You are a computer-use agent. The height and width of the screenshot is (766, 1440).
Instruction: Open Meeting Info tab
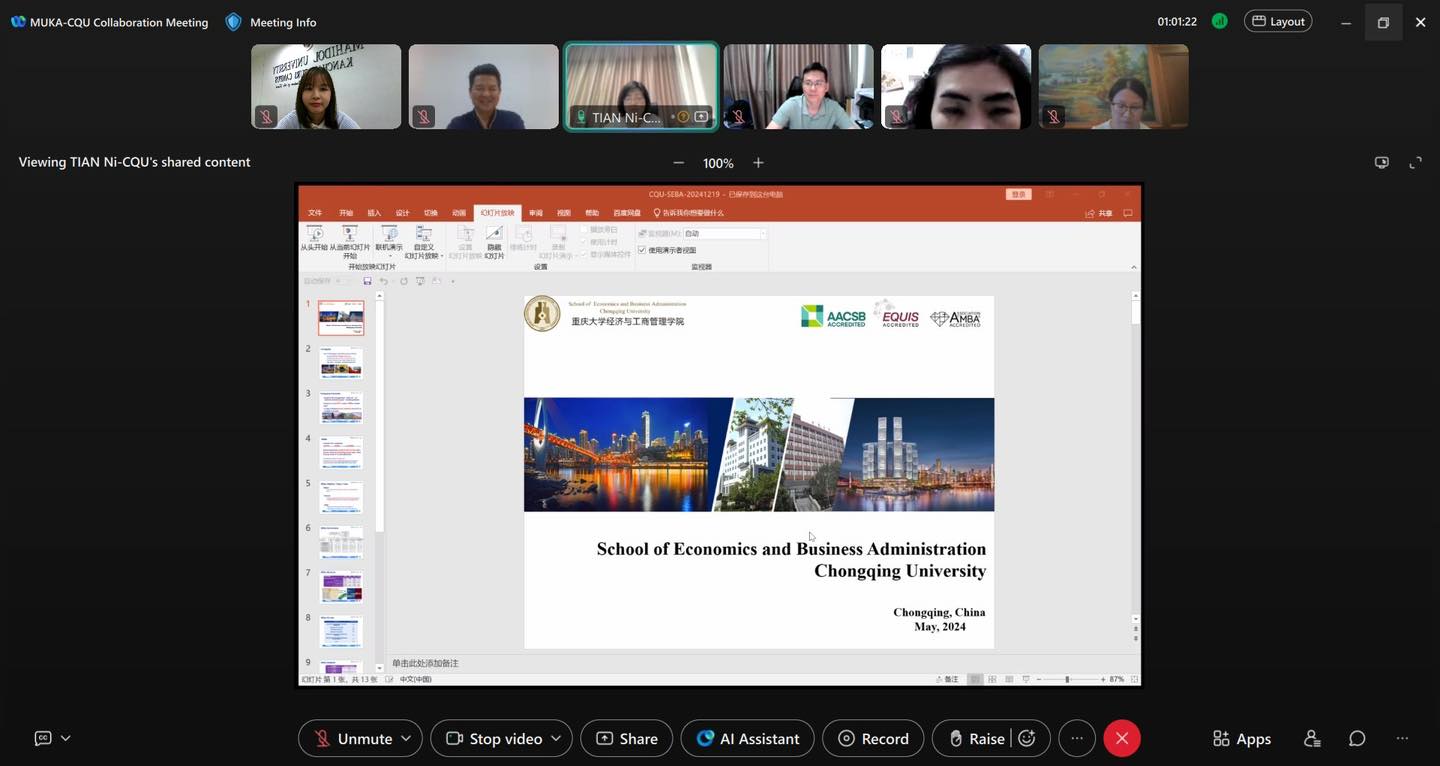click(x=271, y=22)
